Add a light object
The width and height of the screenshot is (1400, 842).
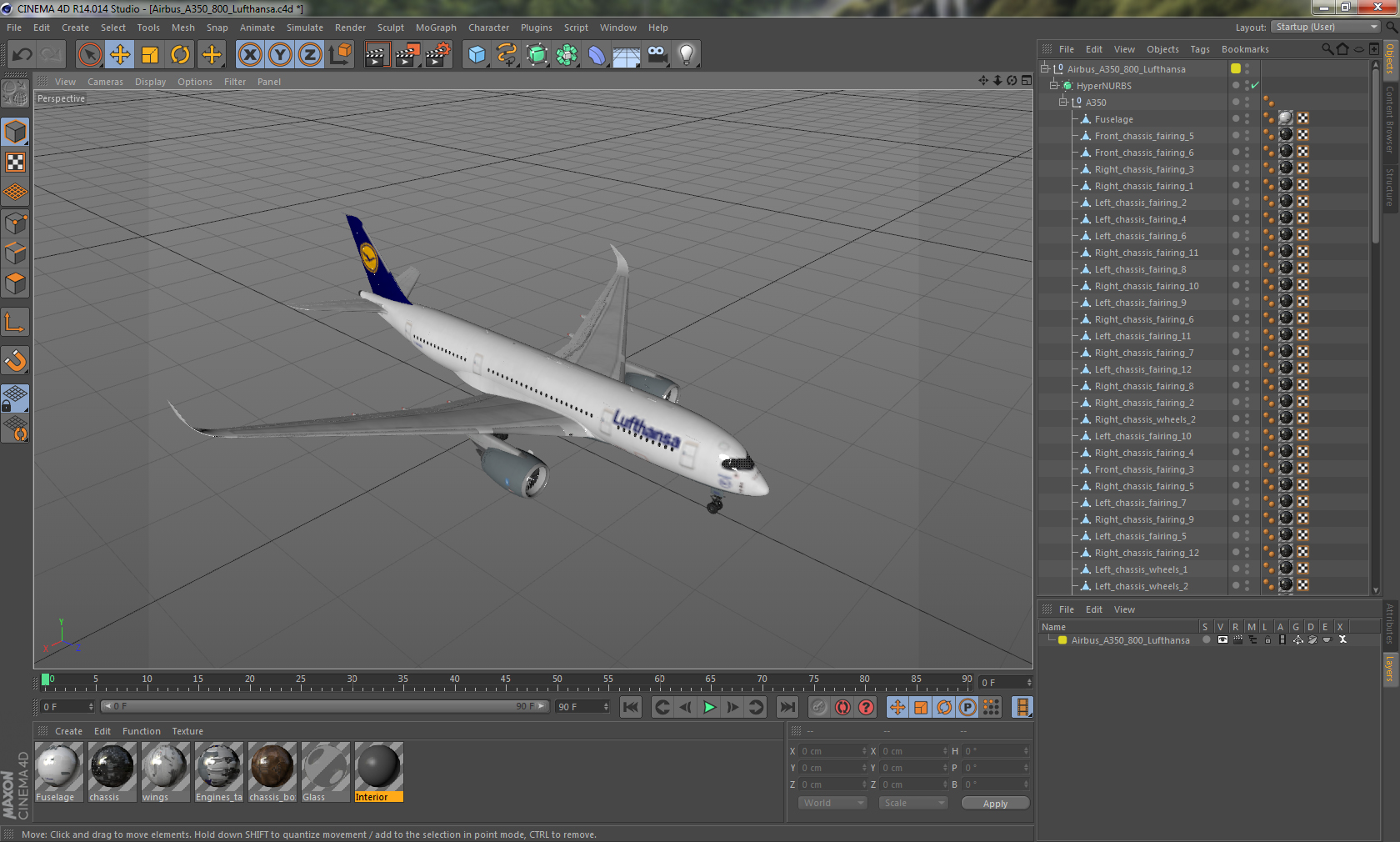pos(687,55)
